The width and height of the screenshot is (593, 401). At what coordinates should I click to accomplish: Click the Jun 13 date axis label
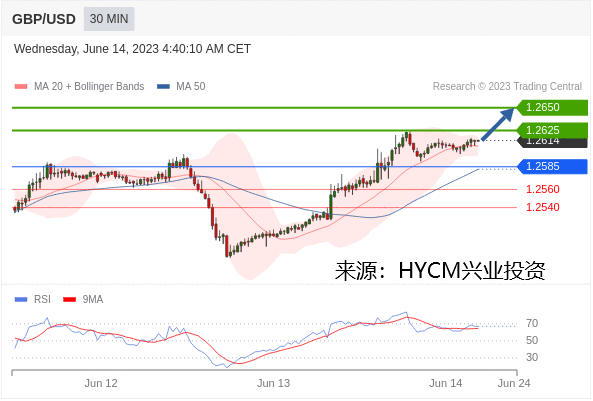point(273,383)
